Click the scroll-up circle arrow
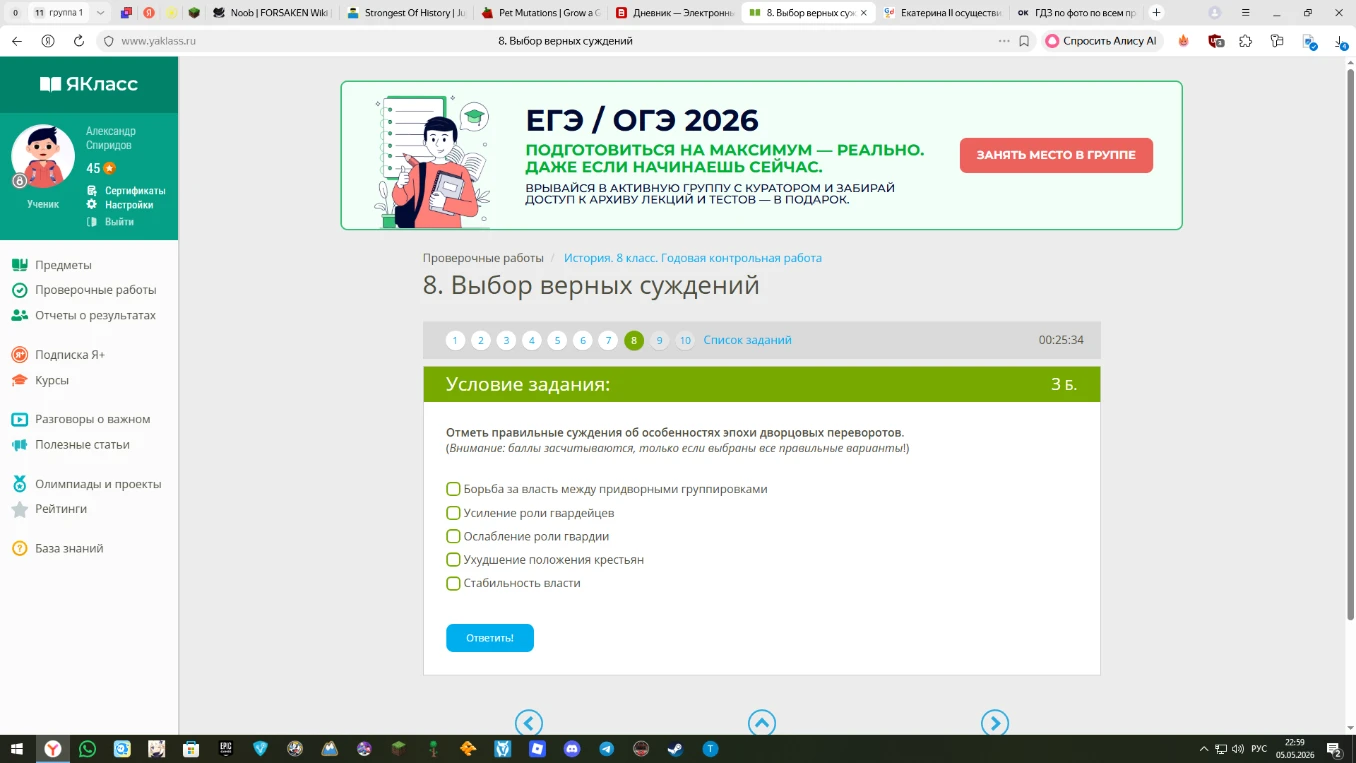The image size is (1356, 763). [x=762, y=723]
